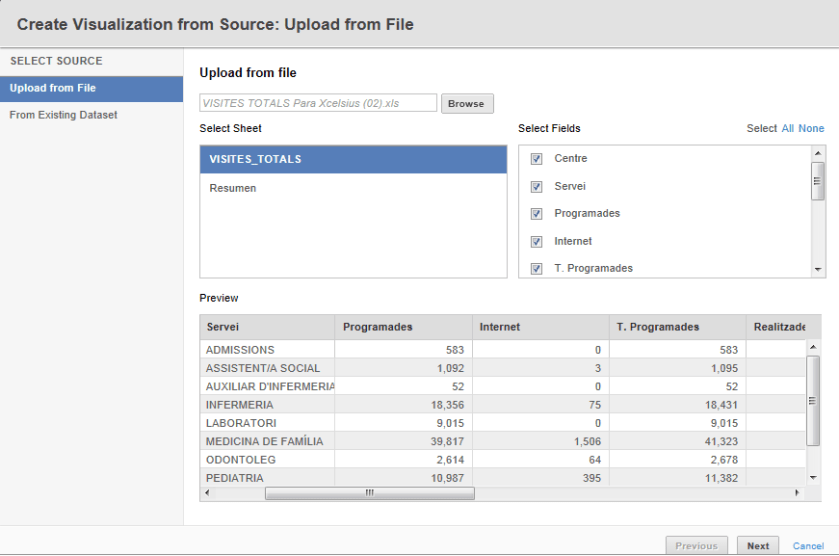The image size is (839, 556).
Task: Toggle the T. Programades checkbox
Action: [537, 268]
